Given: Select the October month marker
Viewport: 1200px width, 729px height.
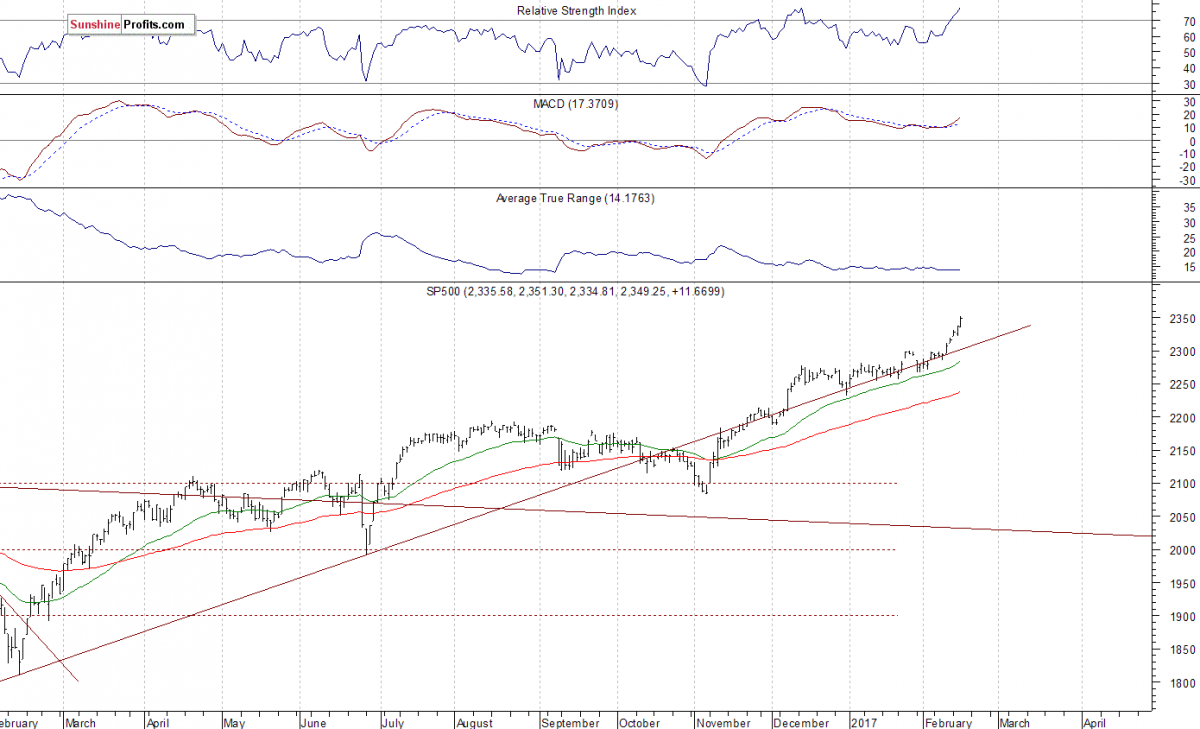Looking at the screenshot, I should coord(639,722).
